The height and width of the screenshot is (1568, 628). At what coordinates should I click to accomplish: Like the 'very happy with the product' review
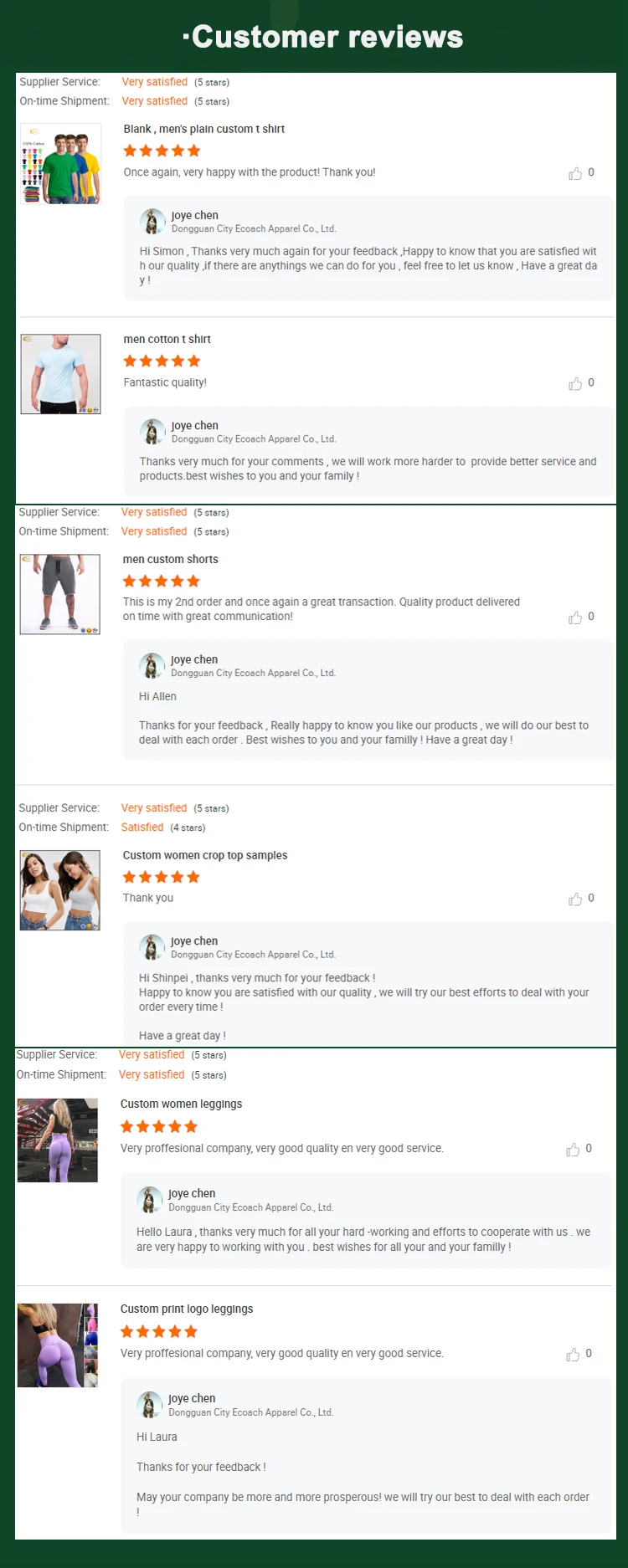(x=575, y=173)
